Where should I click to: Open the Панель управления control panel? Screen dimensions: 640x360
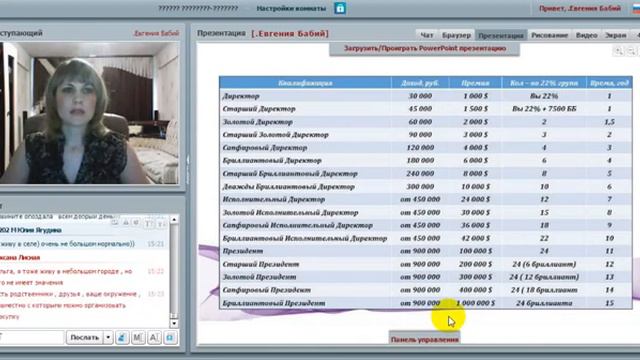pos(424,338)
